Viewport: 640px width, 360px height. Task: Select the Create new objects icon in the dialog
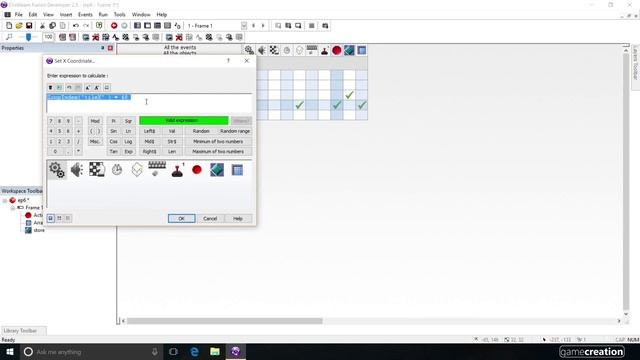pos(137,170)
